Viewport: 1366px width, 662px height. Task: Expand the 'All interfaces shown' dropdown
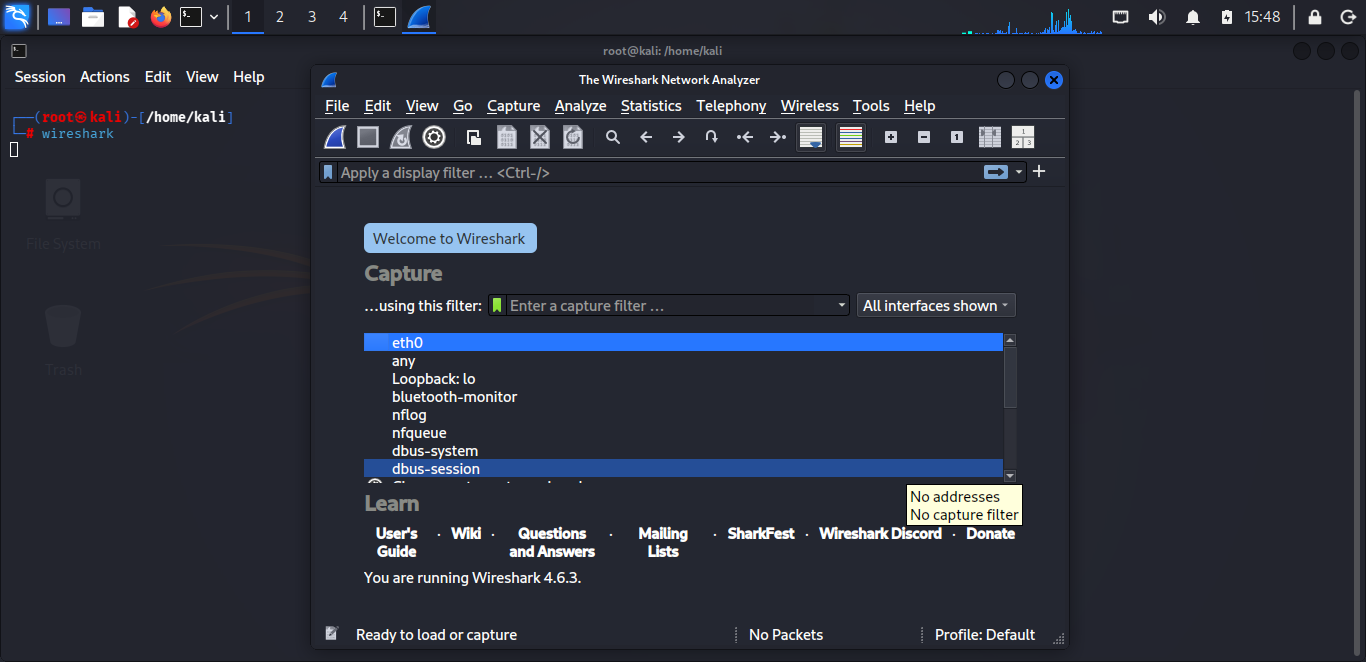coord(936,306)
